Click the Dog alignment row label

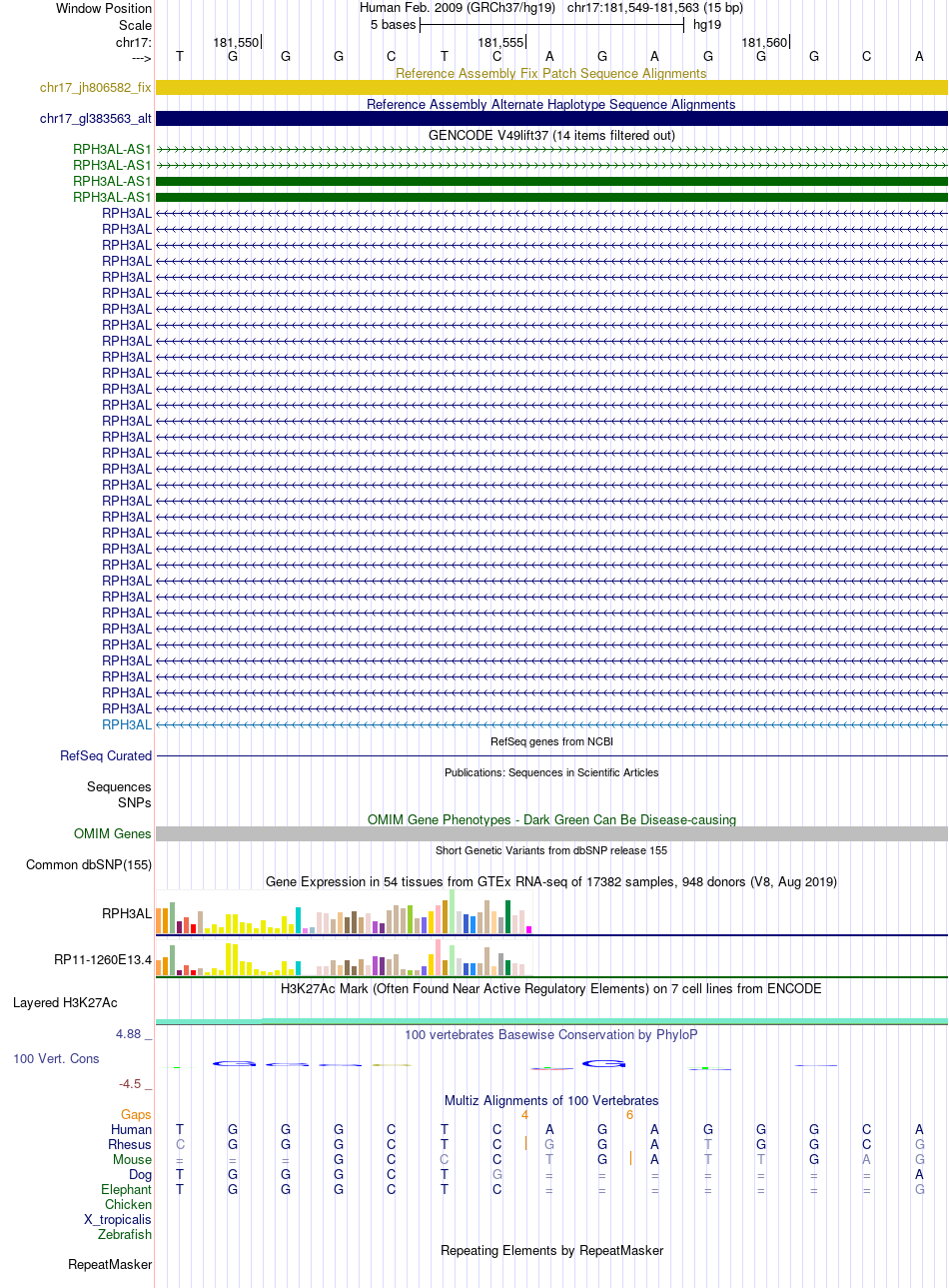[x=140, y=1174]
